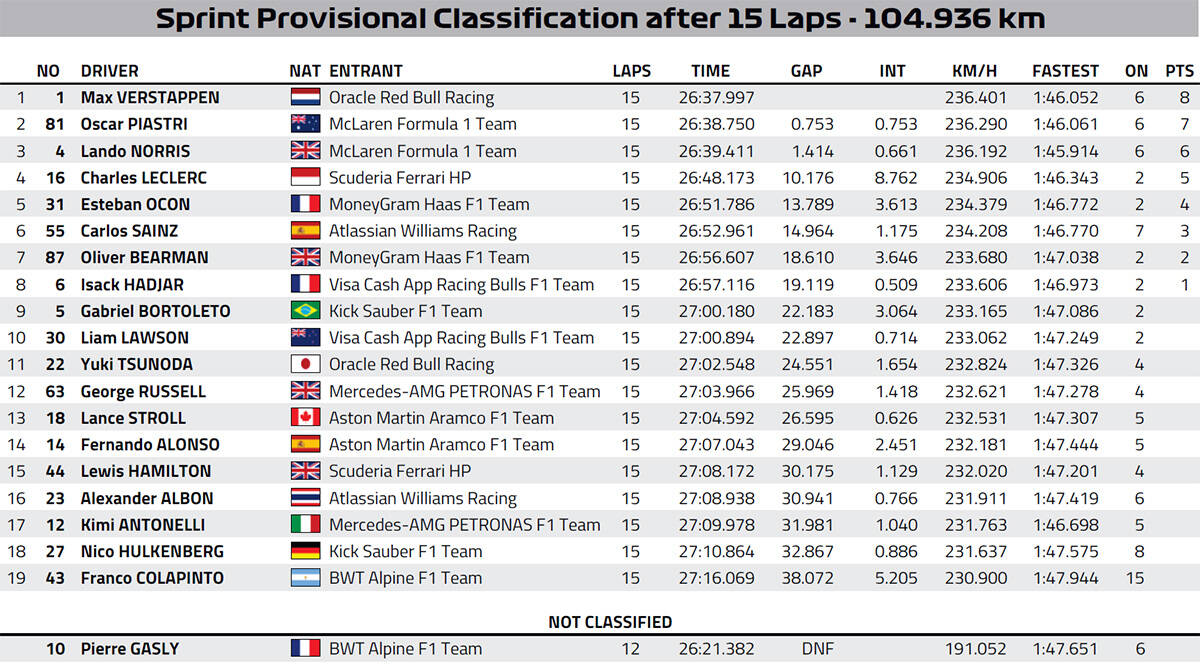Viewport: 1200px width, 667px height.
Task: Select the German flag next to Nico Hulkenberg
Action: click(x=305, y=551)
